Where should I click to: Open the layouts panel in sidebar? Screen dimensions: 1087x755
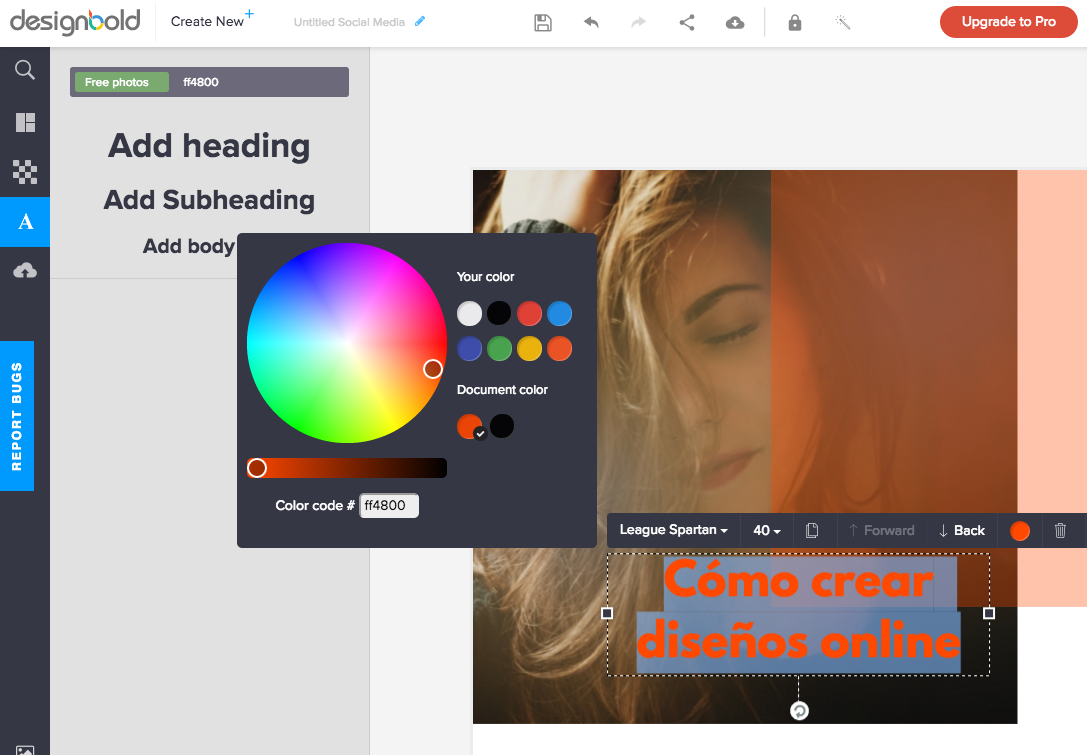click(x=25, y=123)
